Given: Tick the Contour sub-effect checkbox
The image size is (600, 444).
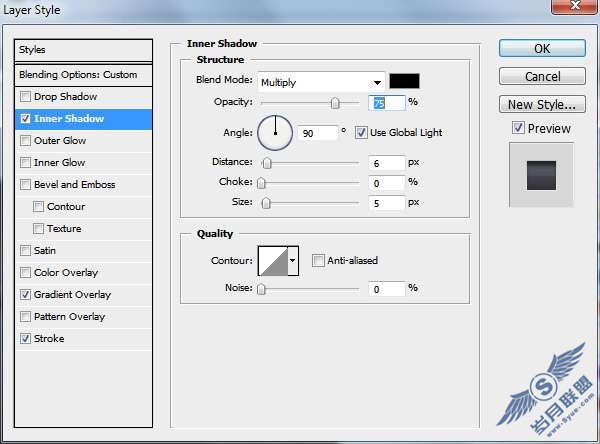Looking at the screenshot, I should tap(38, 207).
